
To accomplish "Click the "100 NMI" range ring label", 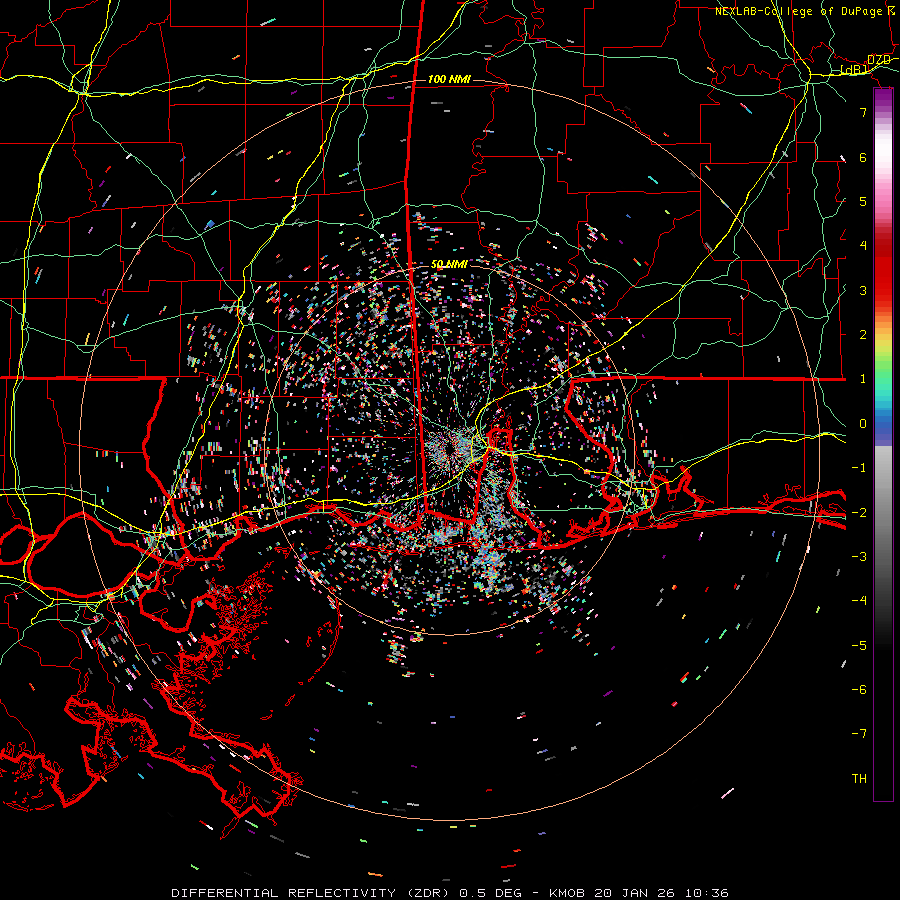I will (x=449, y=79).
